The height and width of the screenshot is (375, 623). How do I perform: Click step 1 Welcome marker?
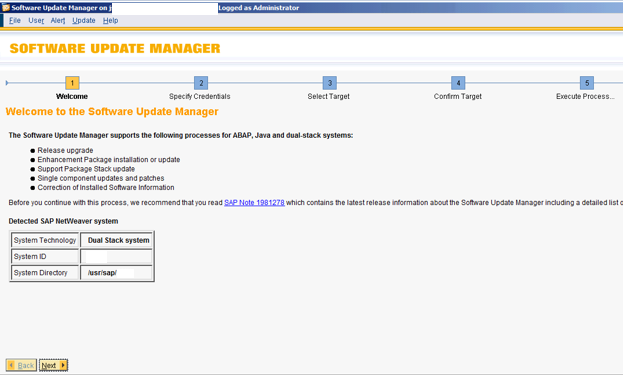point(72,83)
